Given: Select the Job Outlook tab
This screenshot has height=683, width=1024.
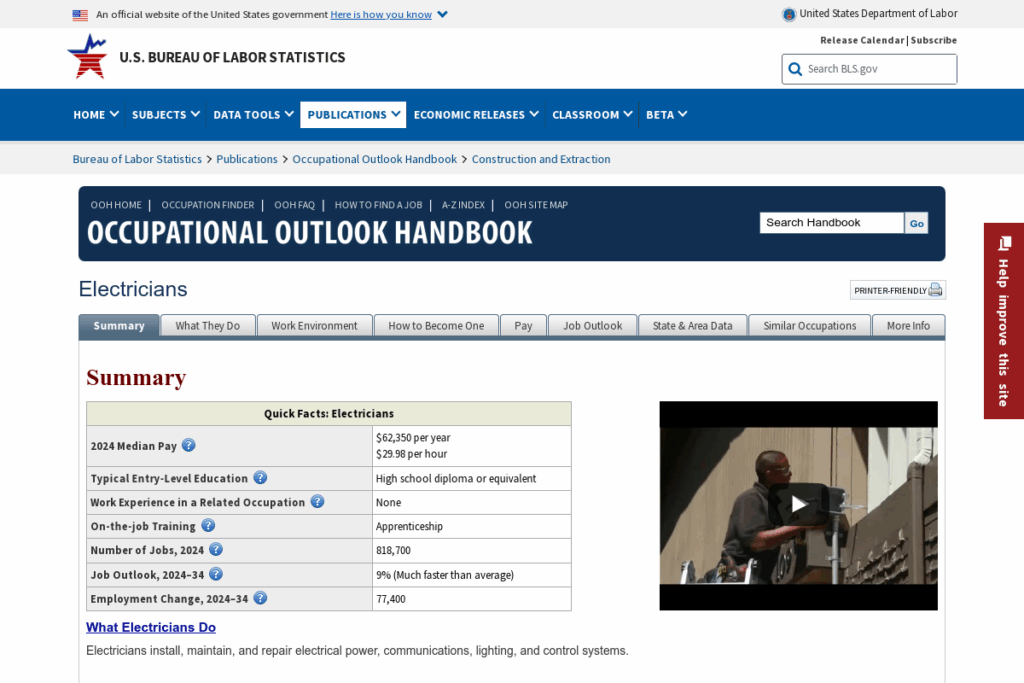Looking at the screenshot, I should coord(592,325).
